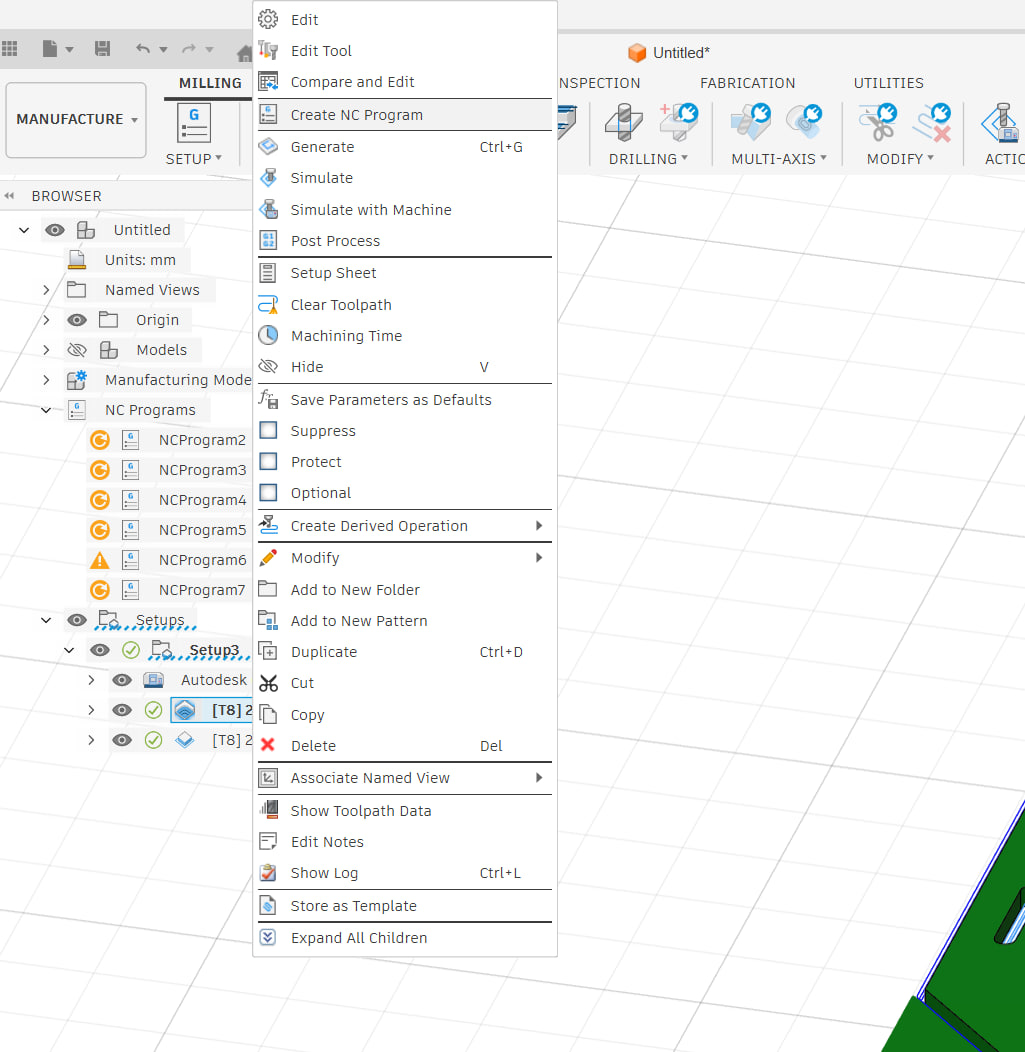
Task: Select Create NC Program menu entry
Action: click(x=404, y=115)
